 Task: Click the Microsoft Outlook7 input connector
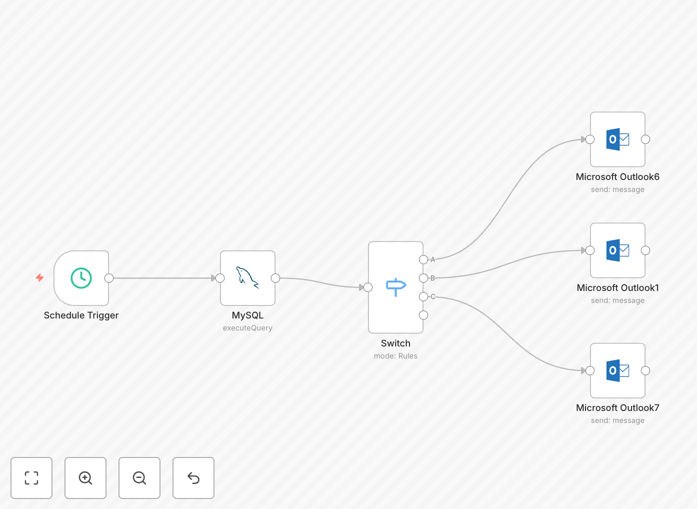(x=590, y=370)
